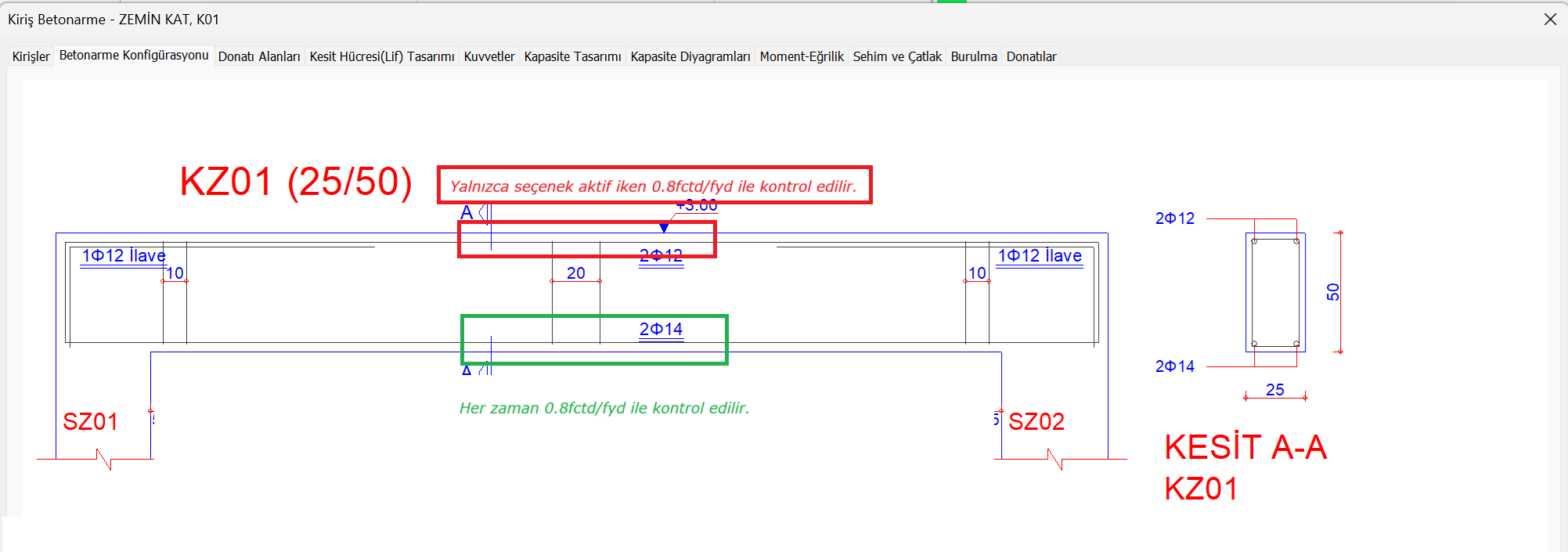
Task: Switch to Kapasite Tasarımı tab
Action: (572, 56)
